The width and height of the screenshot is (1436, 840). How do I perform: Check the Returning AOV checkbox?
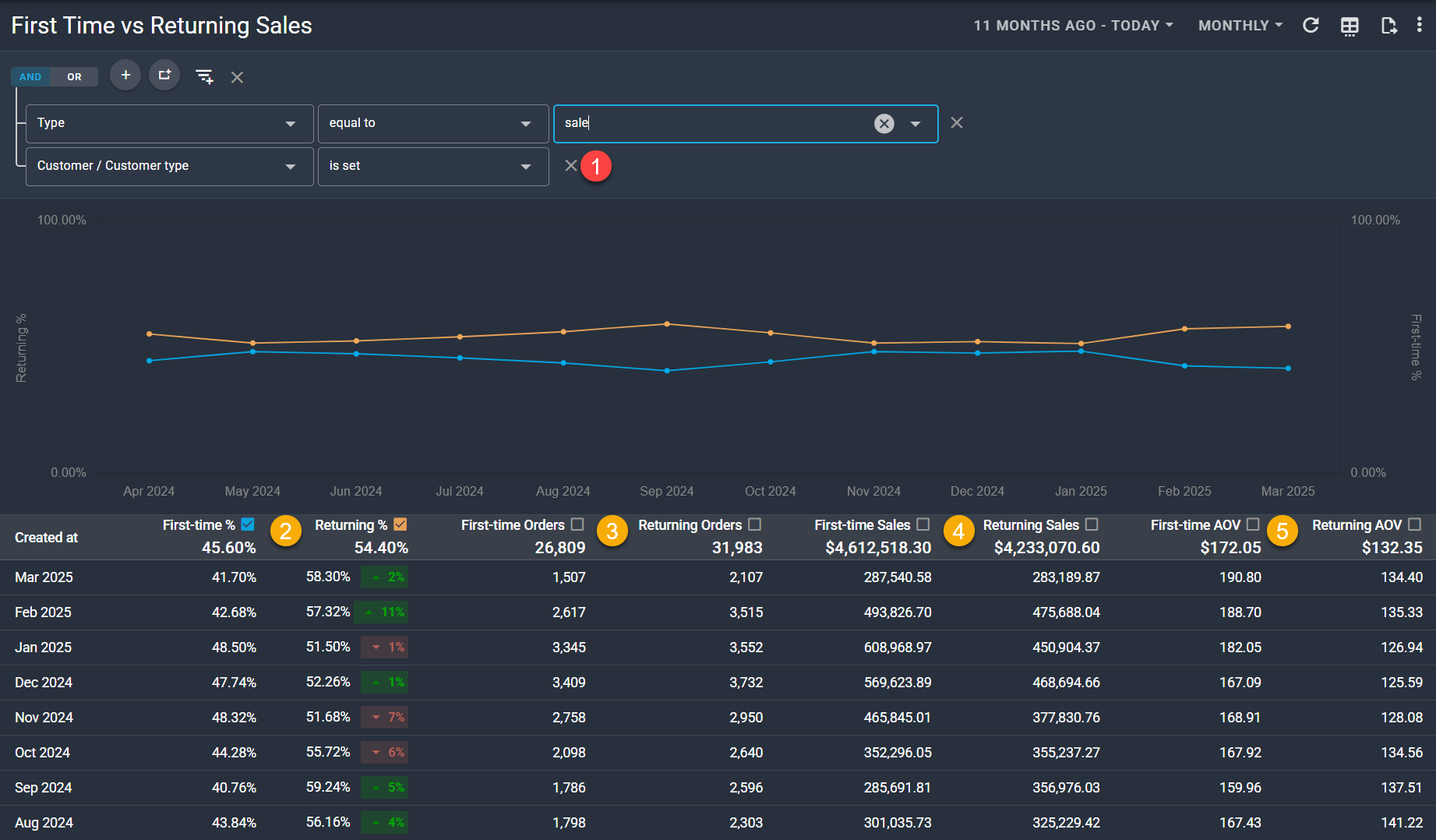pyautogui.click(x=1415, y=524)
